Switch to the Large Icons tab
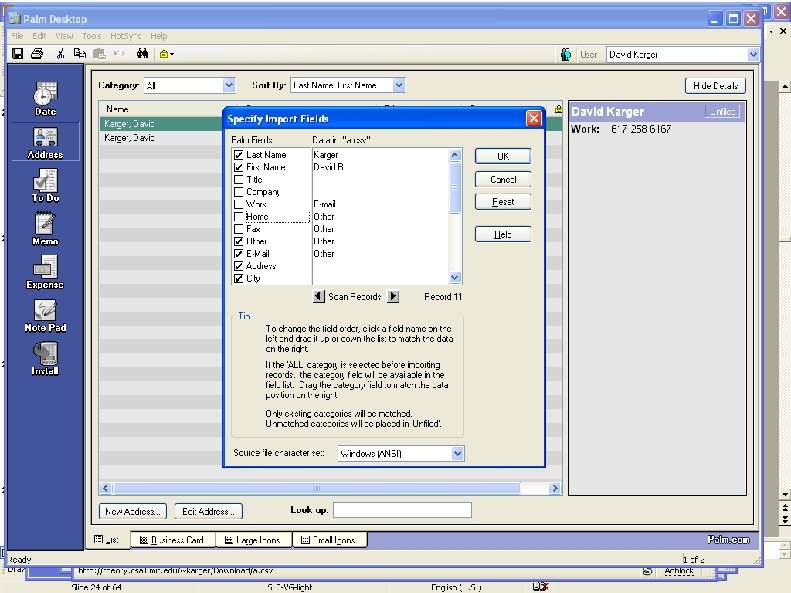Viewport: 791px width, 593px height. 254,540
